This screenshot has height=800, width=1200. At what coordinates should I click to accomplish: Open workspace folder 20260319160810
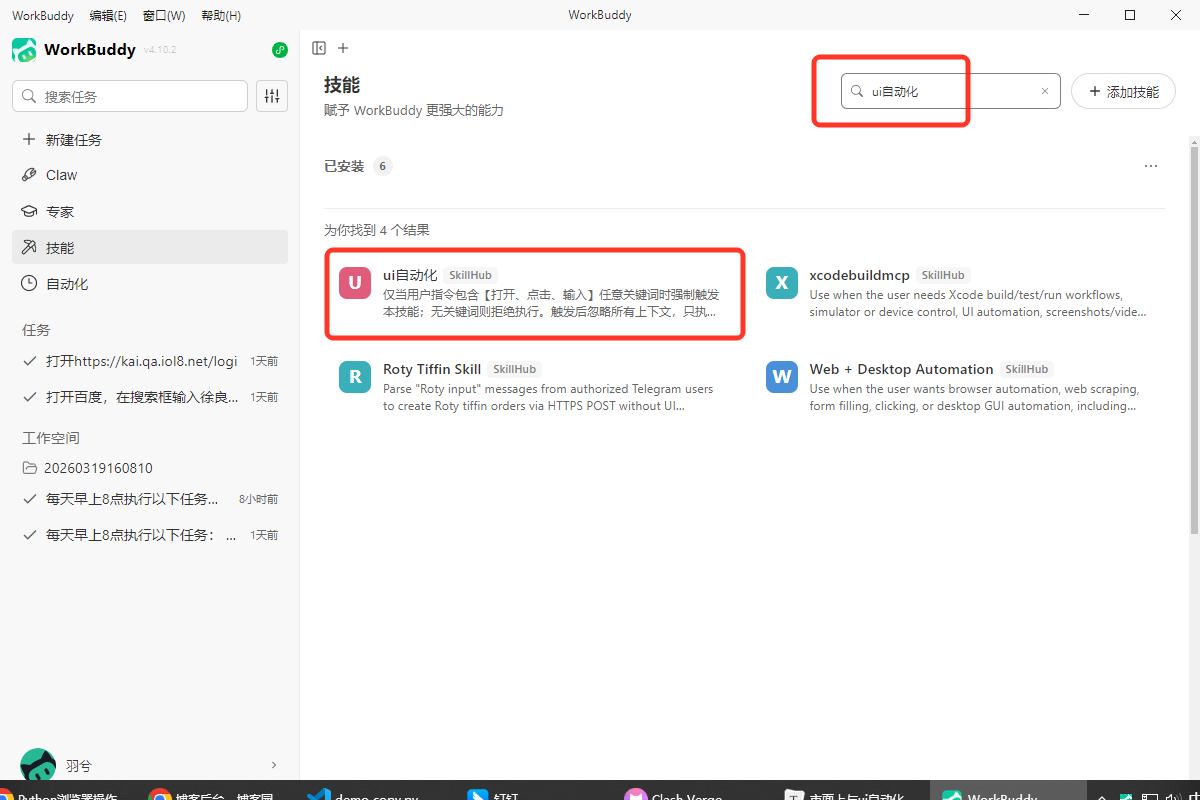pyautogui.click(x=150, y=468)
